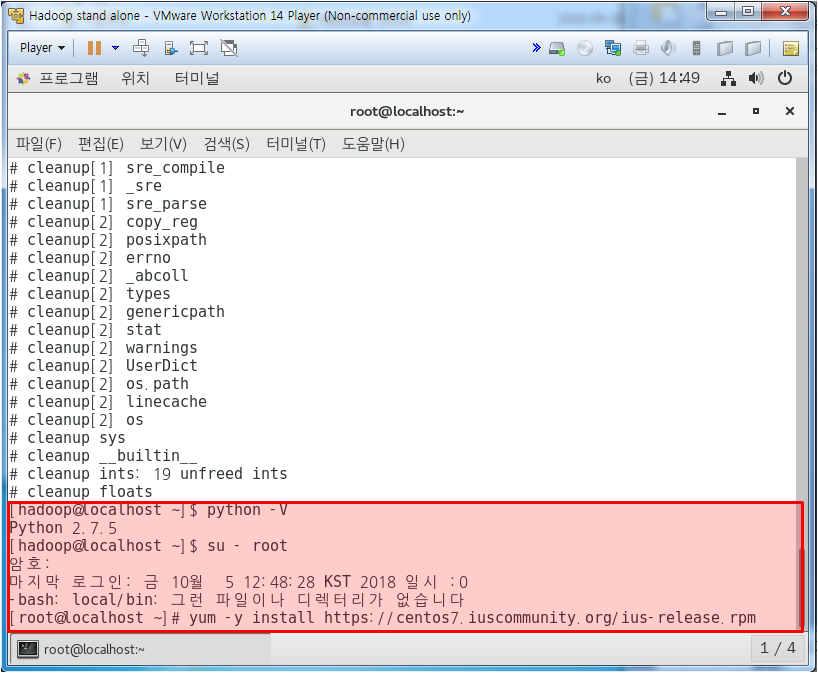The image size is (818, 673).
Task: Open the clock showing (금) 14:49
Action: coord(664,78)
